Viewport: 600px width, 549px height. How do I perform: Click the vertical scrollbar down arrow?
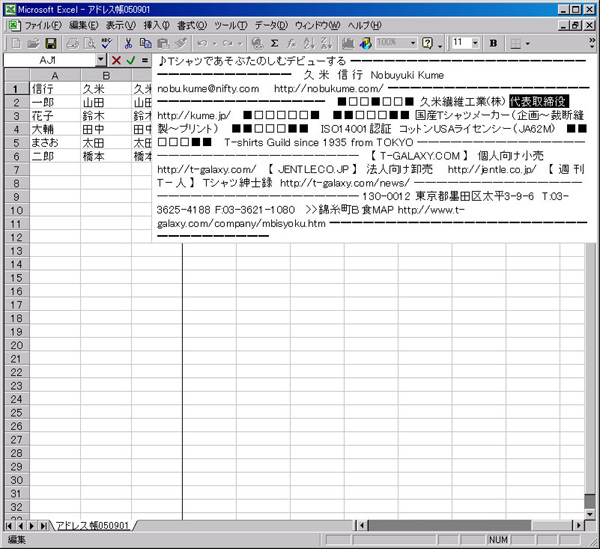[x=590, y=515]
